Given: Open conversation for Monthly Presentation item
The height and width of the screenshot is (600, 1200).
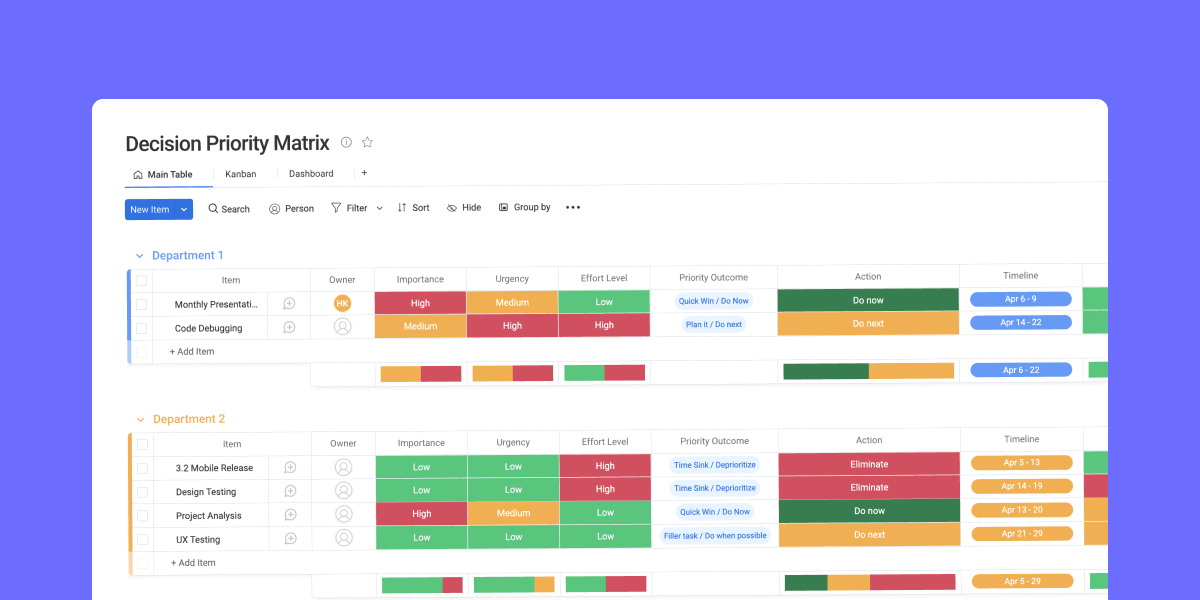Looking at the screenshot, I should 289,303.
